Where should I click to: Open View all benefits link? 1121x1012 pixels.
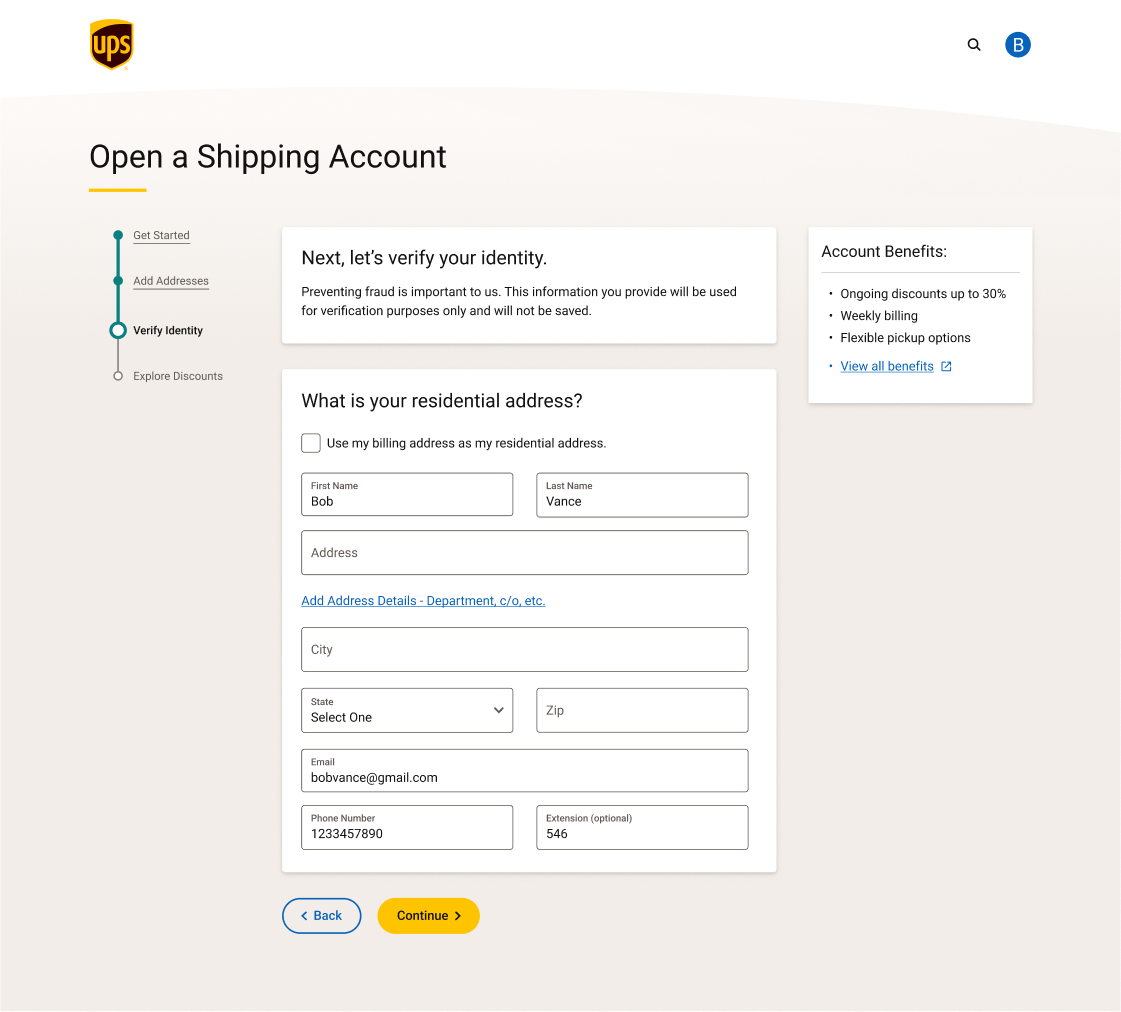(887, 367)
